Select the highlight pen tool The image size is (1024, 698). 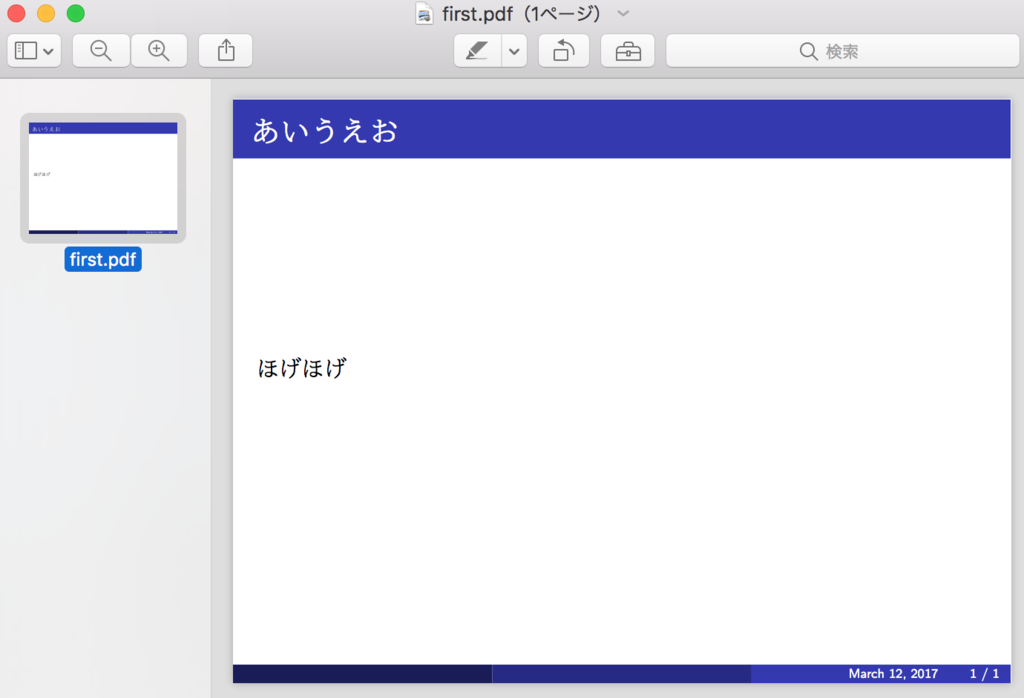pyautogui.click(x=477, y=50)
